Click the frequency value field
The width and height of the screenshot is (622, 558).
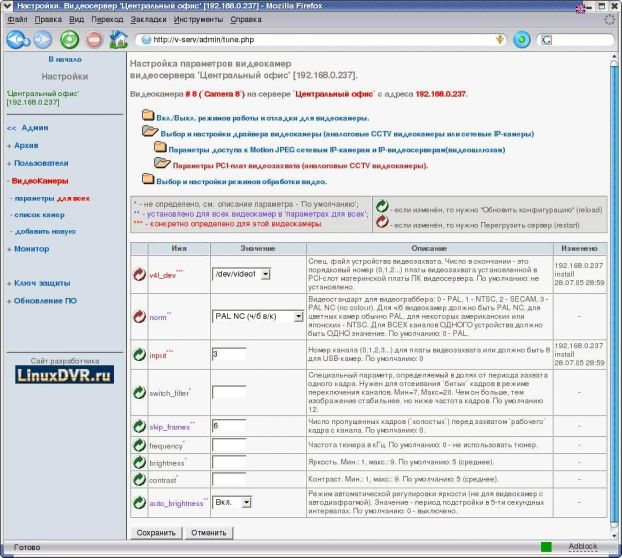229,445
